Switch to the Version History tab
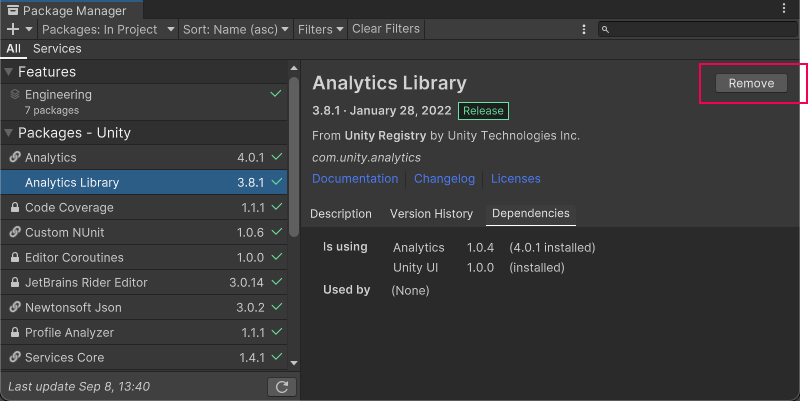 [x=431, y=214]
